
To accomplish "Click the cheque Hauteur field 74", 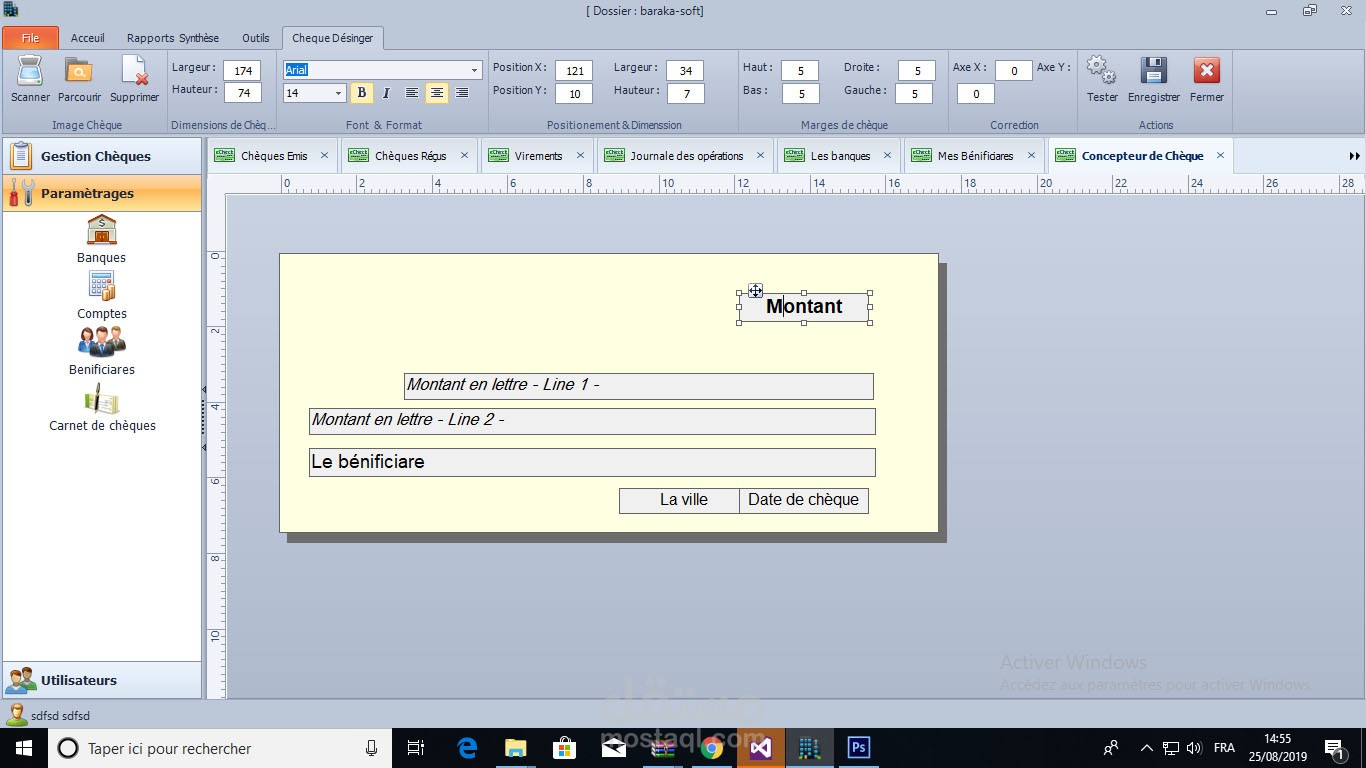I will pos(242,93).
